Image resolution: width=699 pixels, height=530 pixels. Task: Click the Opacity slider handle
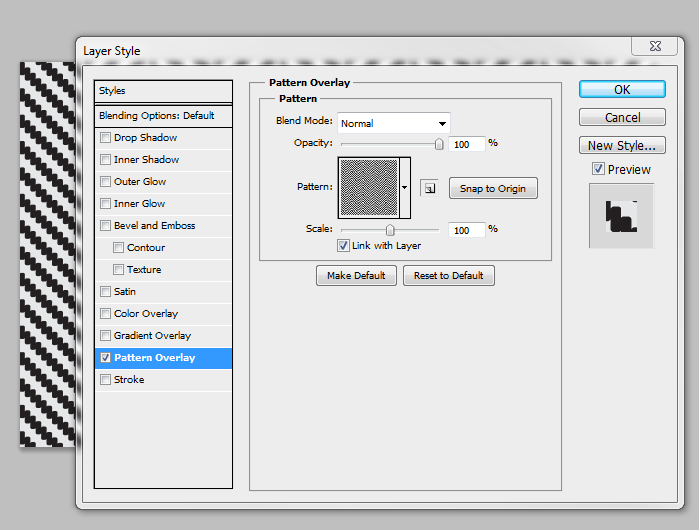pos(439,144)
